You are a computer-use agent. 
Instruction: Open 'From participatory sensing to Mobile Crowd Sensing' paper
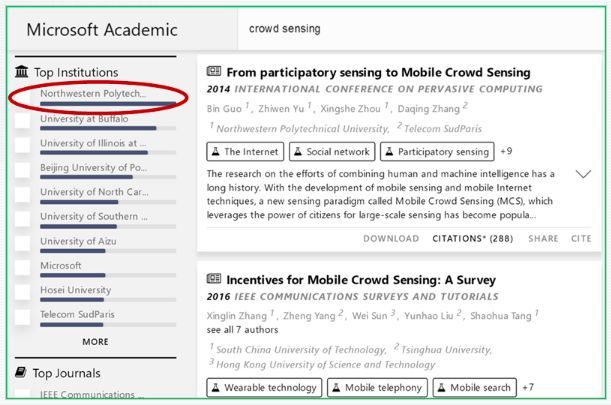tap(378, 72)
